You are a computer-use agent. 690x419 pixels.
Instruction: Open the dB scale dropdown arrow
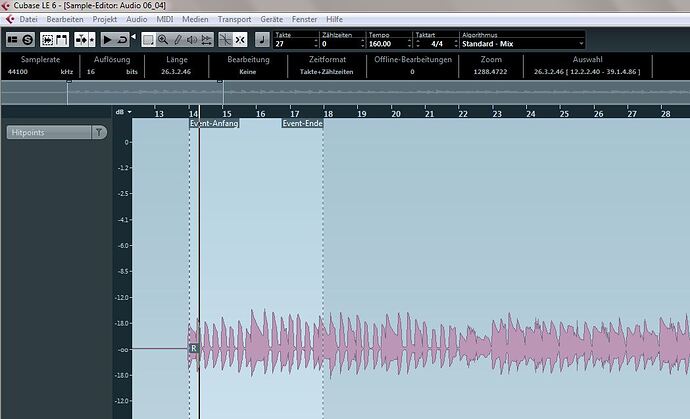pyautogui.click(x=129, y=112)
